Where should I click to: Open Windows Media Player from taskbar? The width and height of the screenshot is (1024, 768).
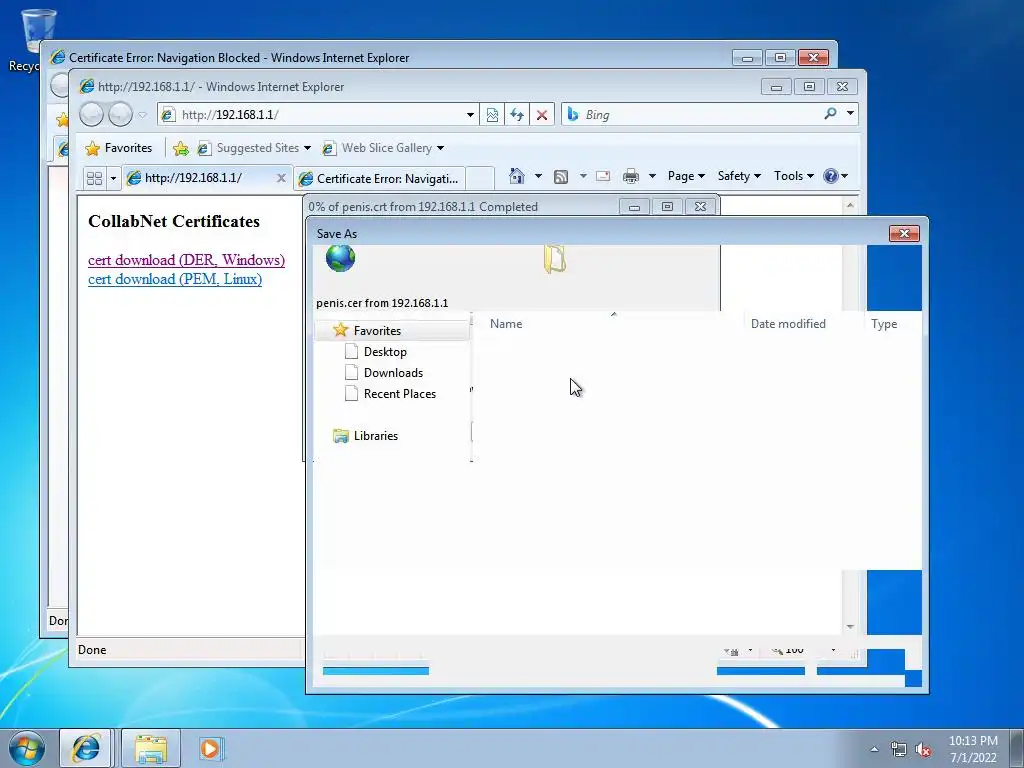click(211, 748)
